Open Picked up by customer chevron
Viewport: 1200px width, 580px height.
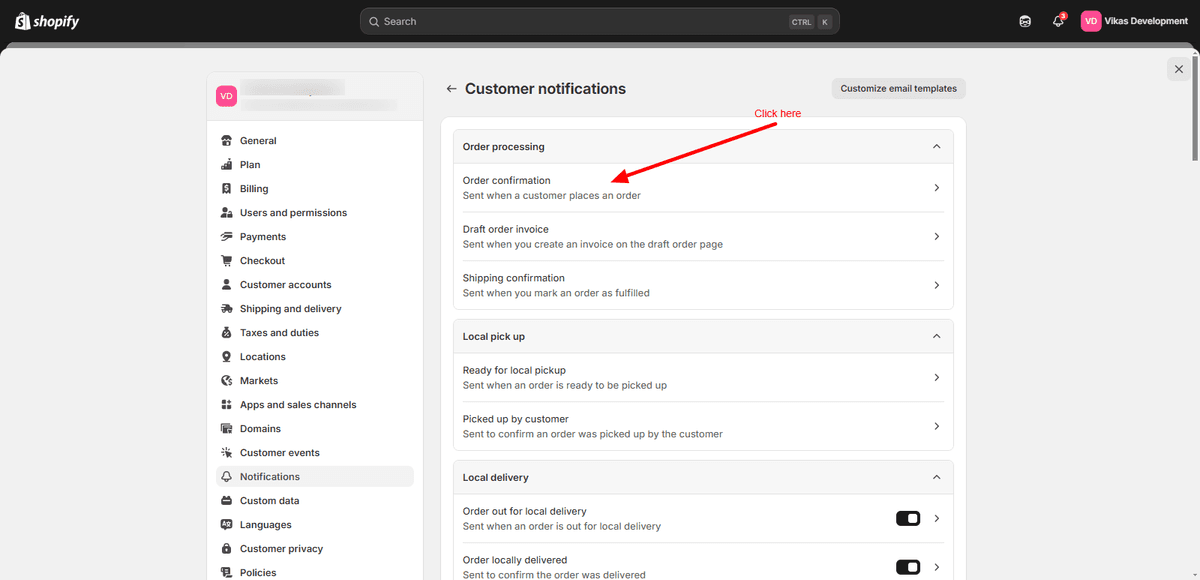(936, 426)
